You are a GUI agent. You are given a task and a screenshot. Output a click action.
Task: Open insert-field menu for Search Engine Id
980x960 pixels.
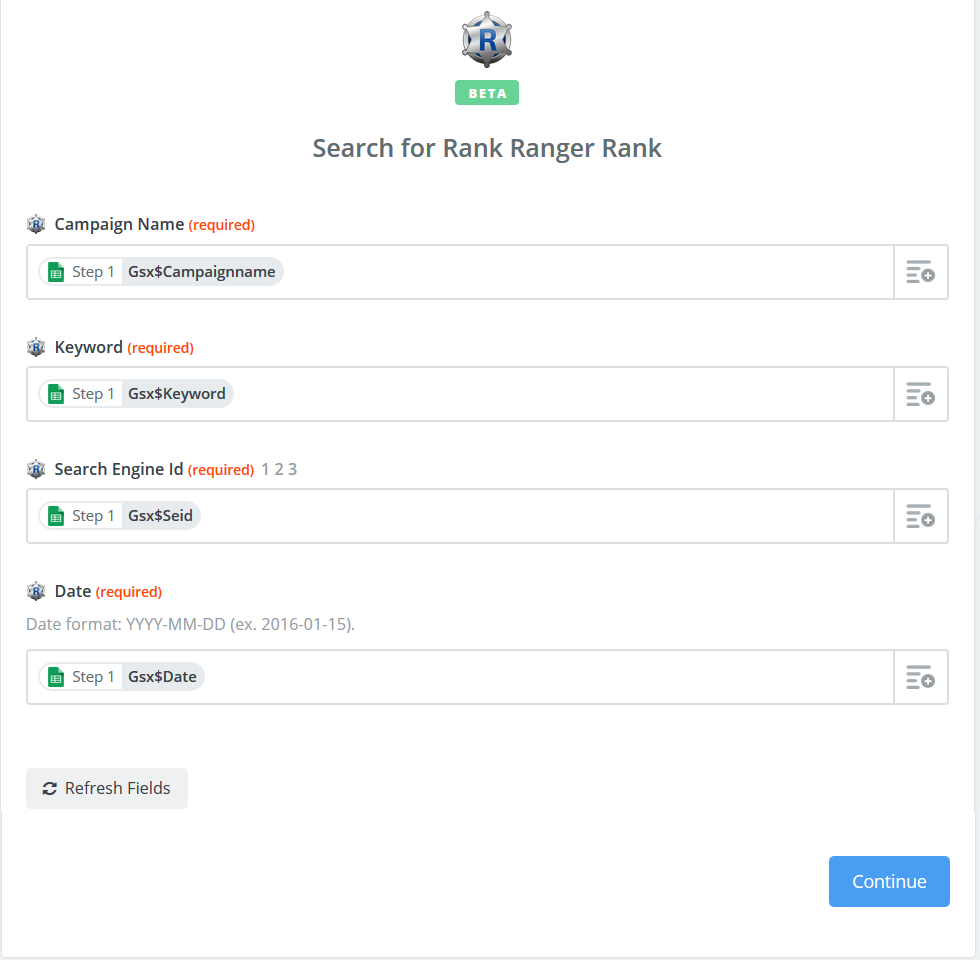(x=920, y=516)
